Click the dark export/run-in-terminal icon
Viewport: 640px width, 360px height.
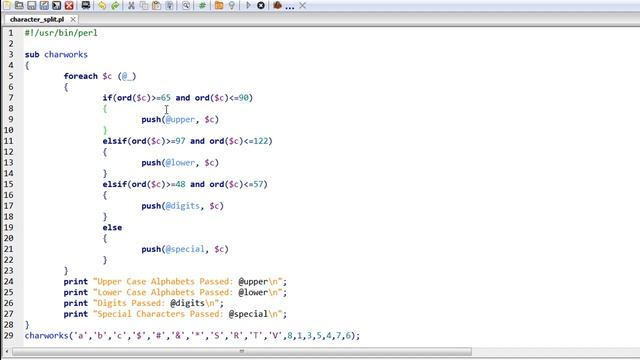tap(56, 5)
